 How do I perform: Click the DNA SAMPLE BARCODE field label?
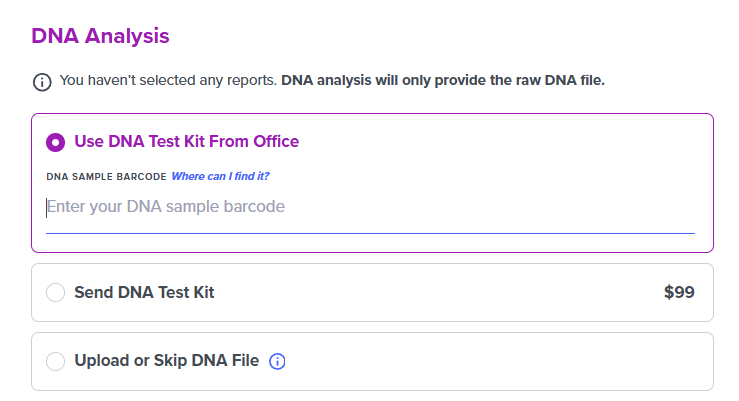pyautogui.click(x=106, y=177)
